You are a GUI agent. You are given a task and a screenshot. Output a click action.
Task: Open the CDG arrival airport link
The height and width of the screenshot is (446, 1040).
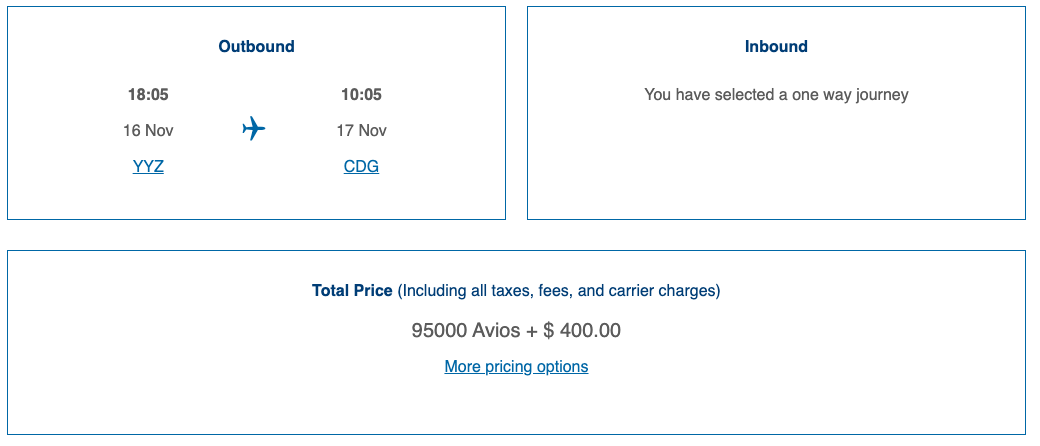(x=361, y=167)
